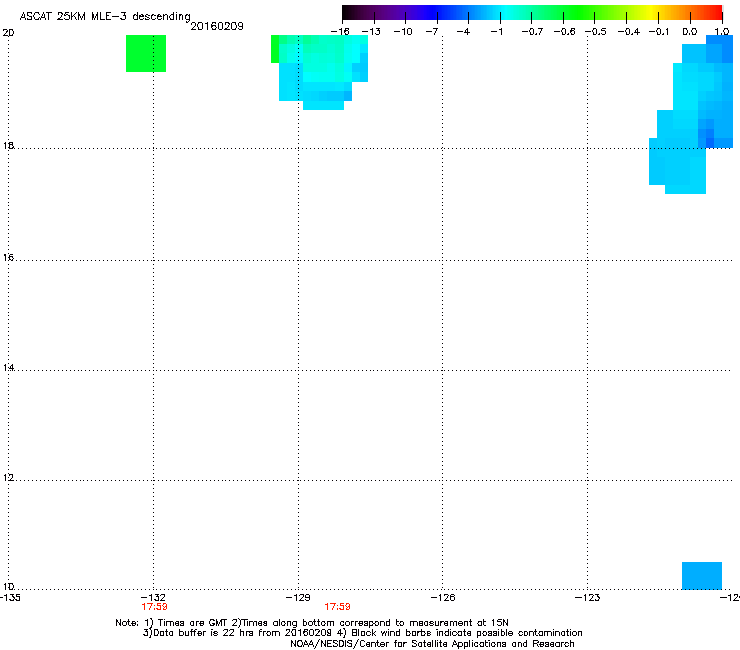This screenshot has height=650, width=740.
Task: Click the colorbar label "-0.4"
Action: coord(629,32)
